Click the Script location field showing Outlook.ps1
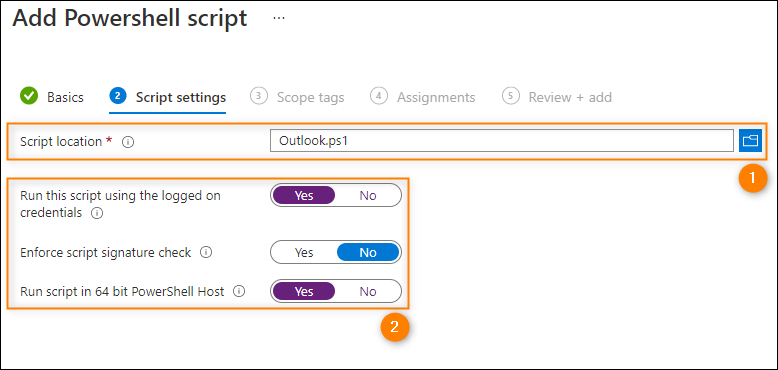This screenshot has width=778, height=370. (502, 141)
